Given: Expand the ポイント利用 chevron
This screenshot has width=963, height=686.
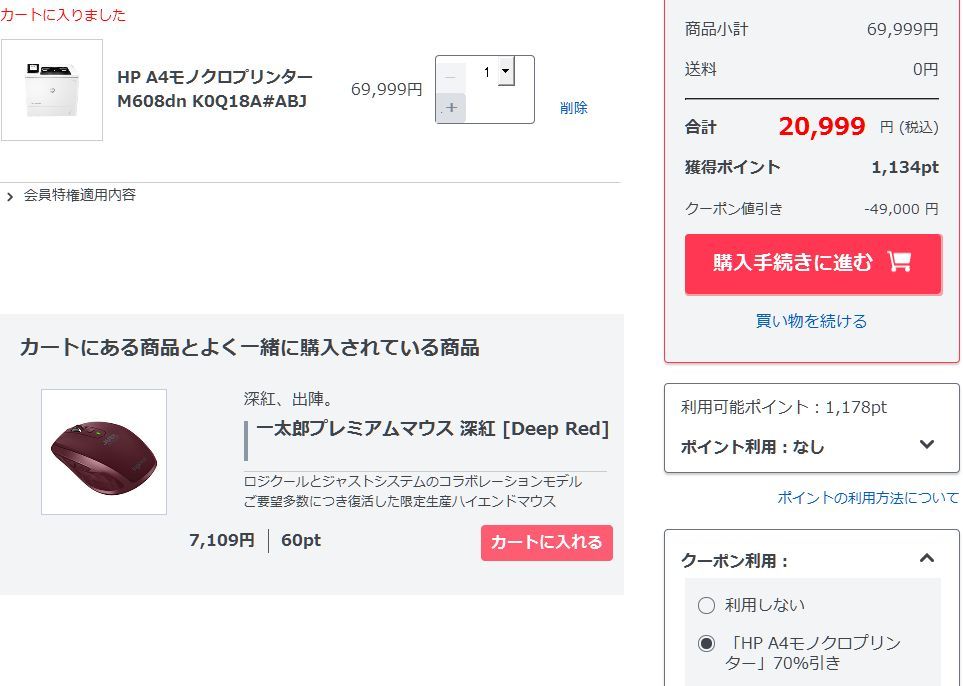Looking at the screenshot, I should (926, 446).
